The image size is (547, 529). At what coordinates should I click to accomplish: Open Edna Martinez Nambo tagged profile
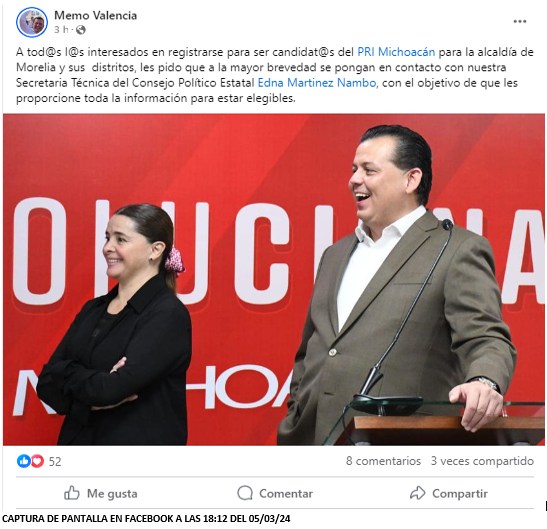coord(317,83)
